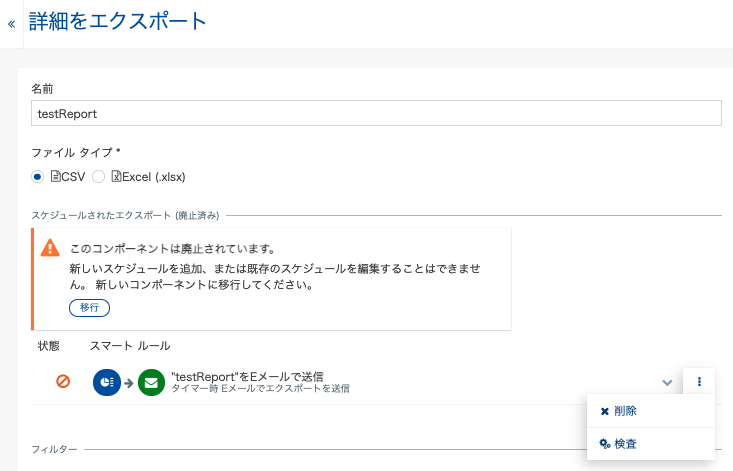Image resolution: width=733 pixels, height=471 pixels.
Task: Select the Excel (.xlsx) radio button
Action: tap(98, 177)
